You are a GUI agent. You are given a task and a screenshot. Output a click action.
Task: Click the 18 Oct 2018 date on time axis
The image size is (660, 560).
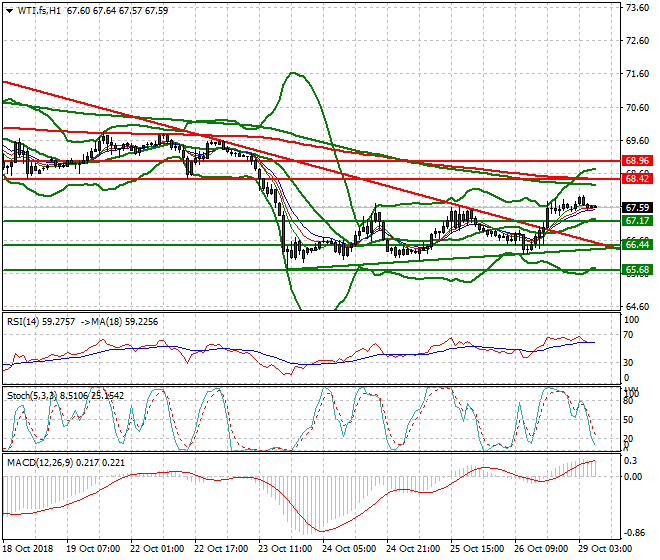[x=28, y=549]
